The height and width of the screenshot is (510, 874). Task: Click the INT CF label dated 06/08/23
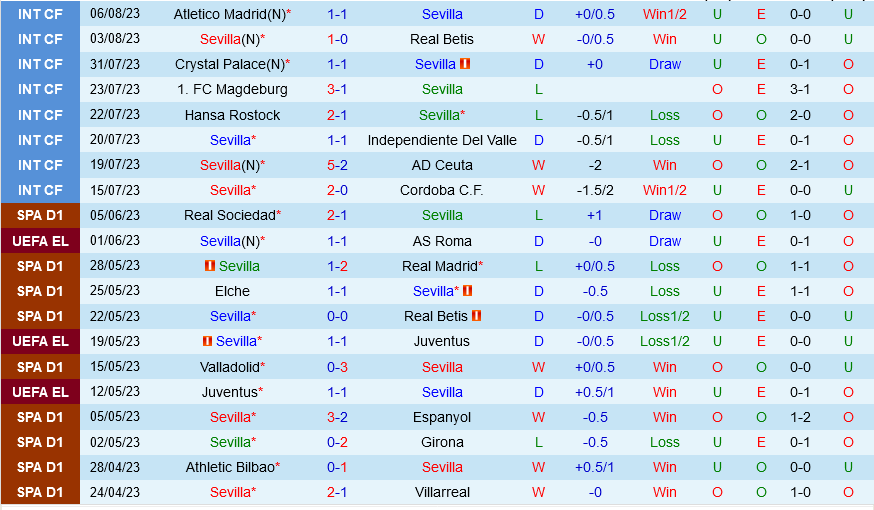pyautogui.click(x=40, y=14)
